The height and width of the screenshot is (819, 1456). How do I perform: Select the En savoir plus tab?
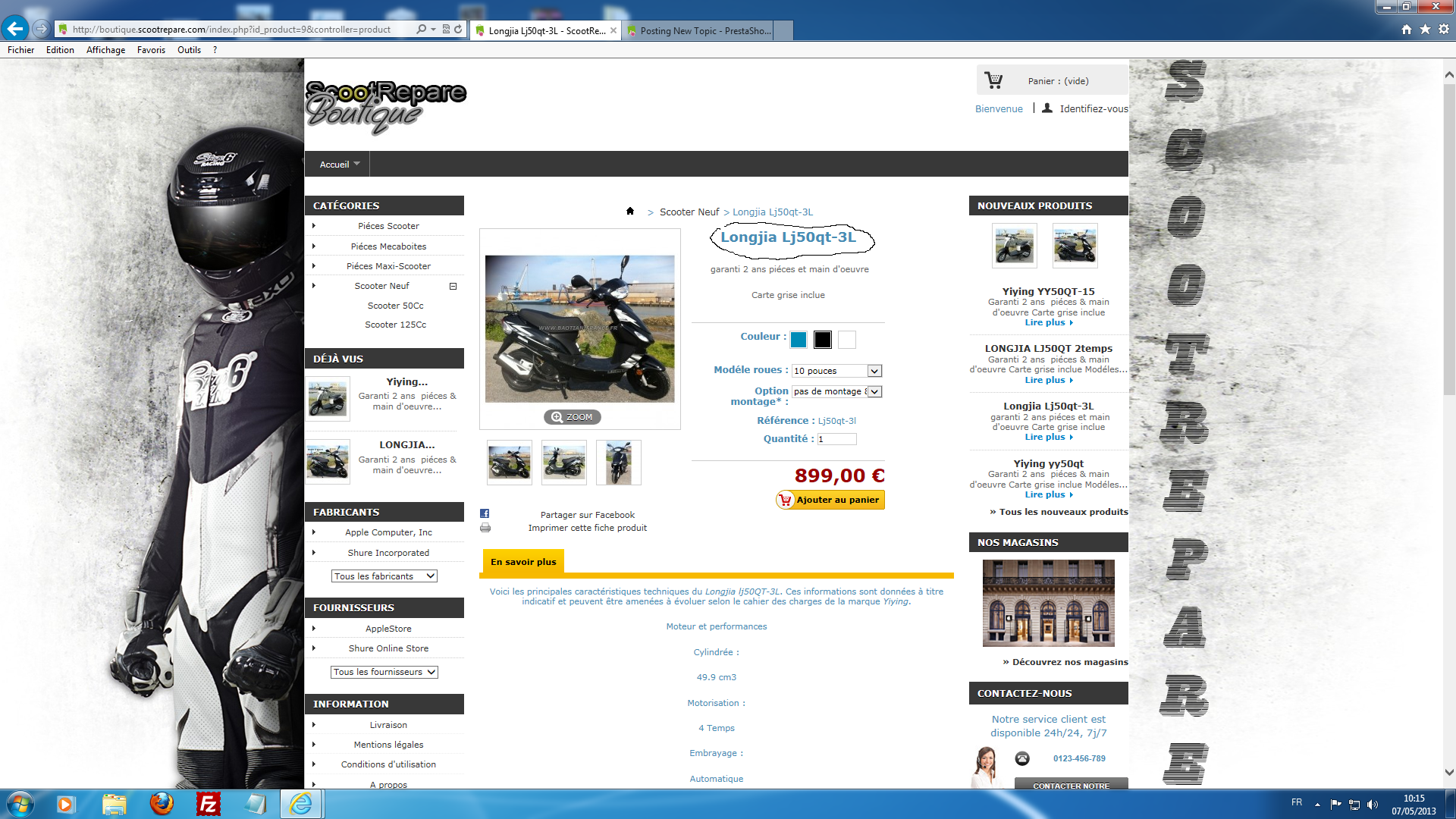click(x=523, y=562)
